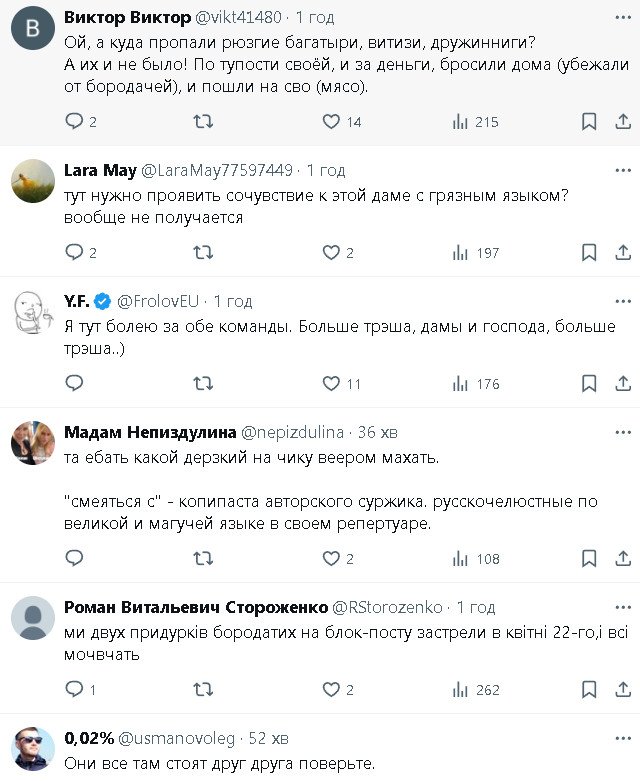Screen dimensions: 640x781
Task: Reply to Мадам Непиздулина's tweet
Action: 74,559
